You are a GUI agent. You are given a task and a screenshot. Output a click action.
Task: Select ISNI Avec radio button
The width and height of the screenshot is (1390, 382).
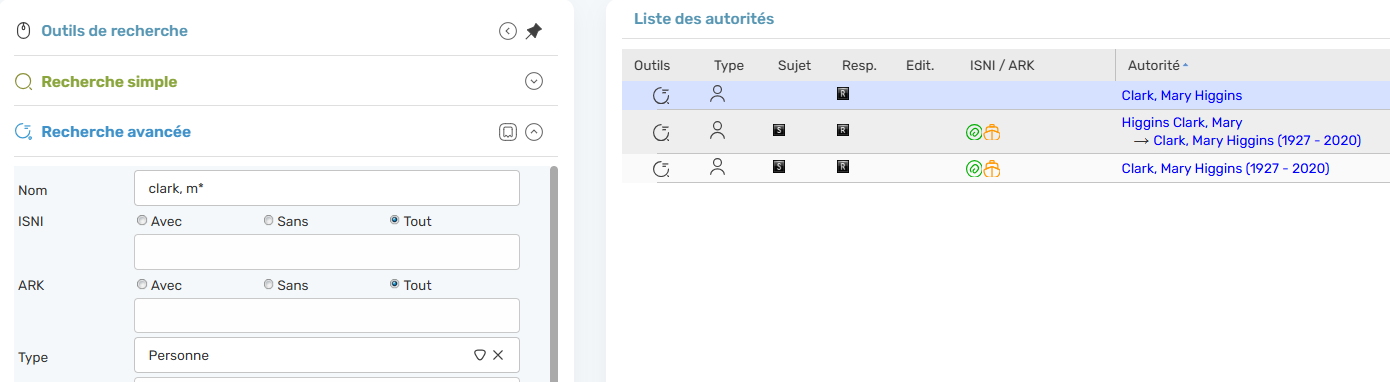142,221
